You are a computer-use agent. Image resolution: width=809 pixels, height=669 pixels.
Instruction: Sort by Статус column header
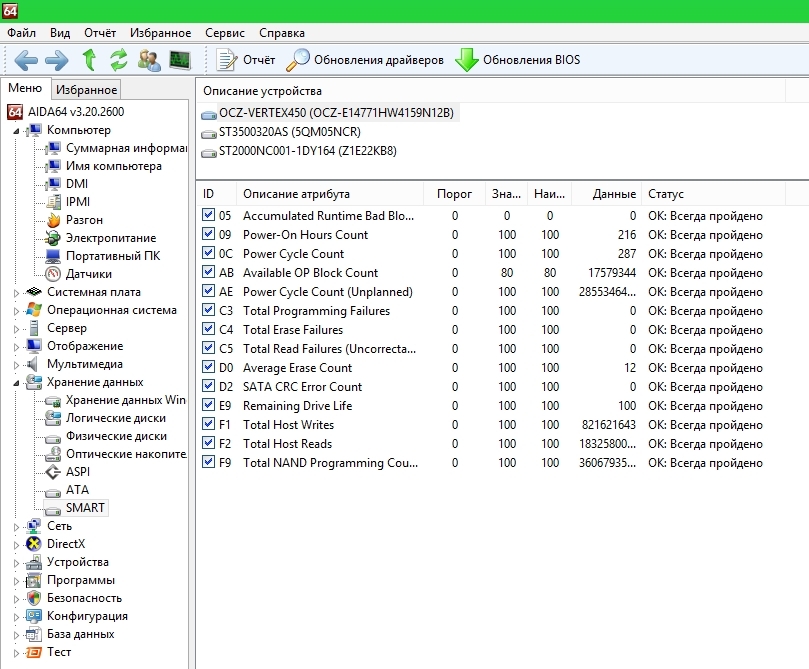pos(714,194)
